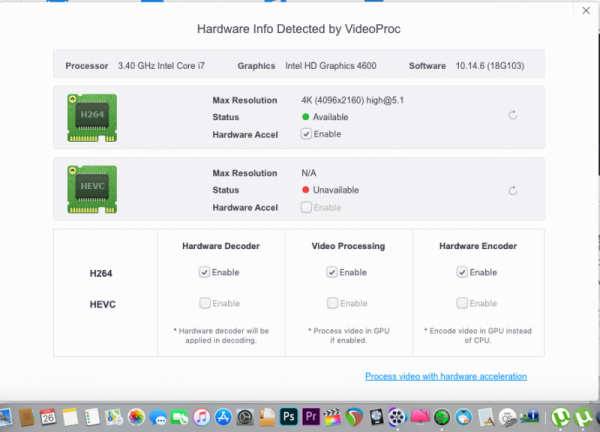The width and height of the screenshot is (600, 432).
Task: Open Premiere Pro from the Dock
Action: point(311,417)
